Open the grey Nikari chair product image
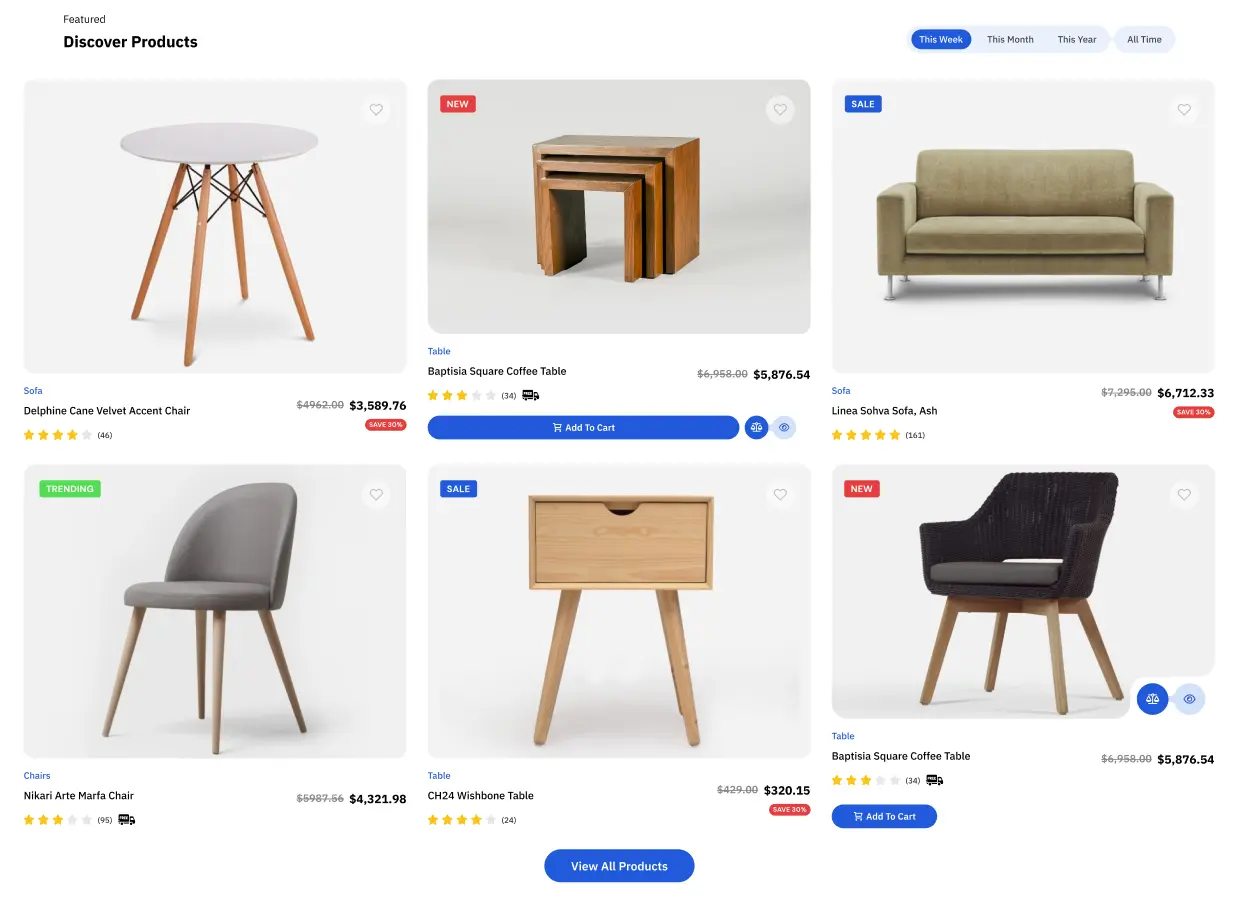Viewport: 1239px width, 899px height. [215, 611]
